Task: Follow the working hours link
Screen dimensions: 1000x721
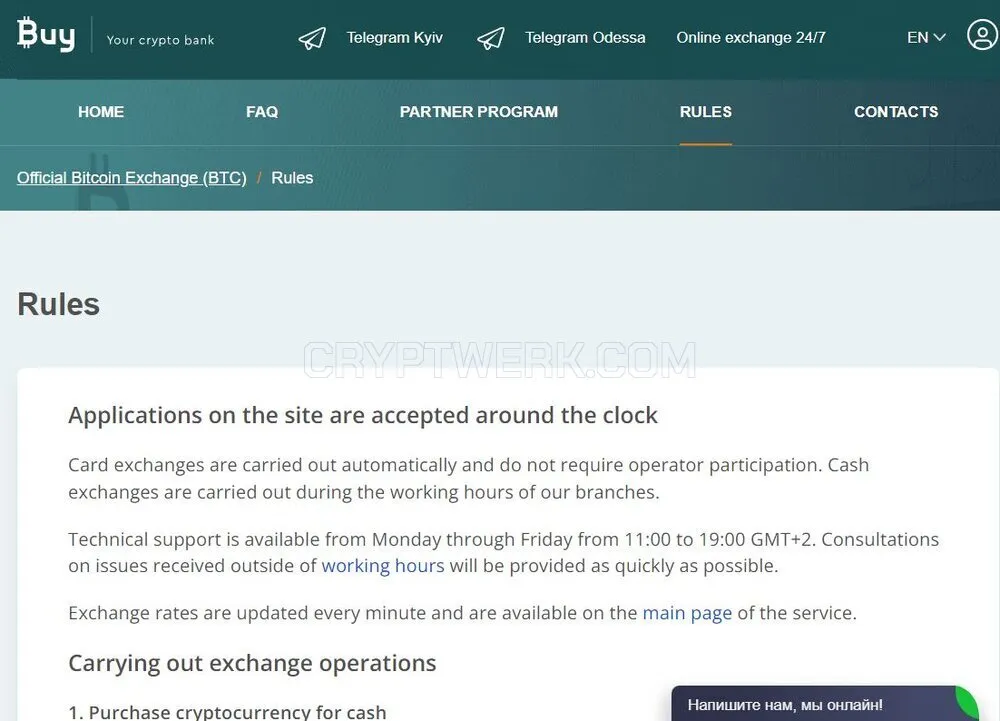Action: 383,566
